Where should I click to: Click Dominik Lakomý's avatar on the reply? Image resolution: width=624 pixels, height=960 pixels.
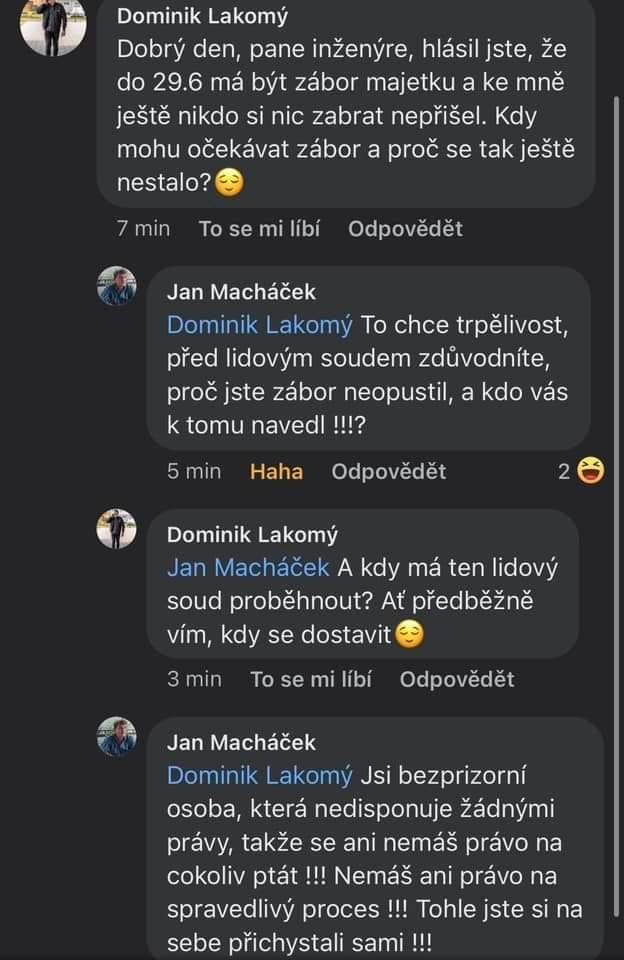(x=116, y=528)
